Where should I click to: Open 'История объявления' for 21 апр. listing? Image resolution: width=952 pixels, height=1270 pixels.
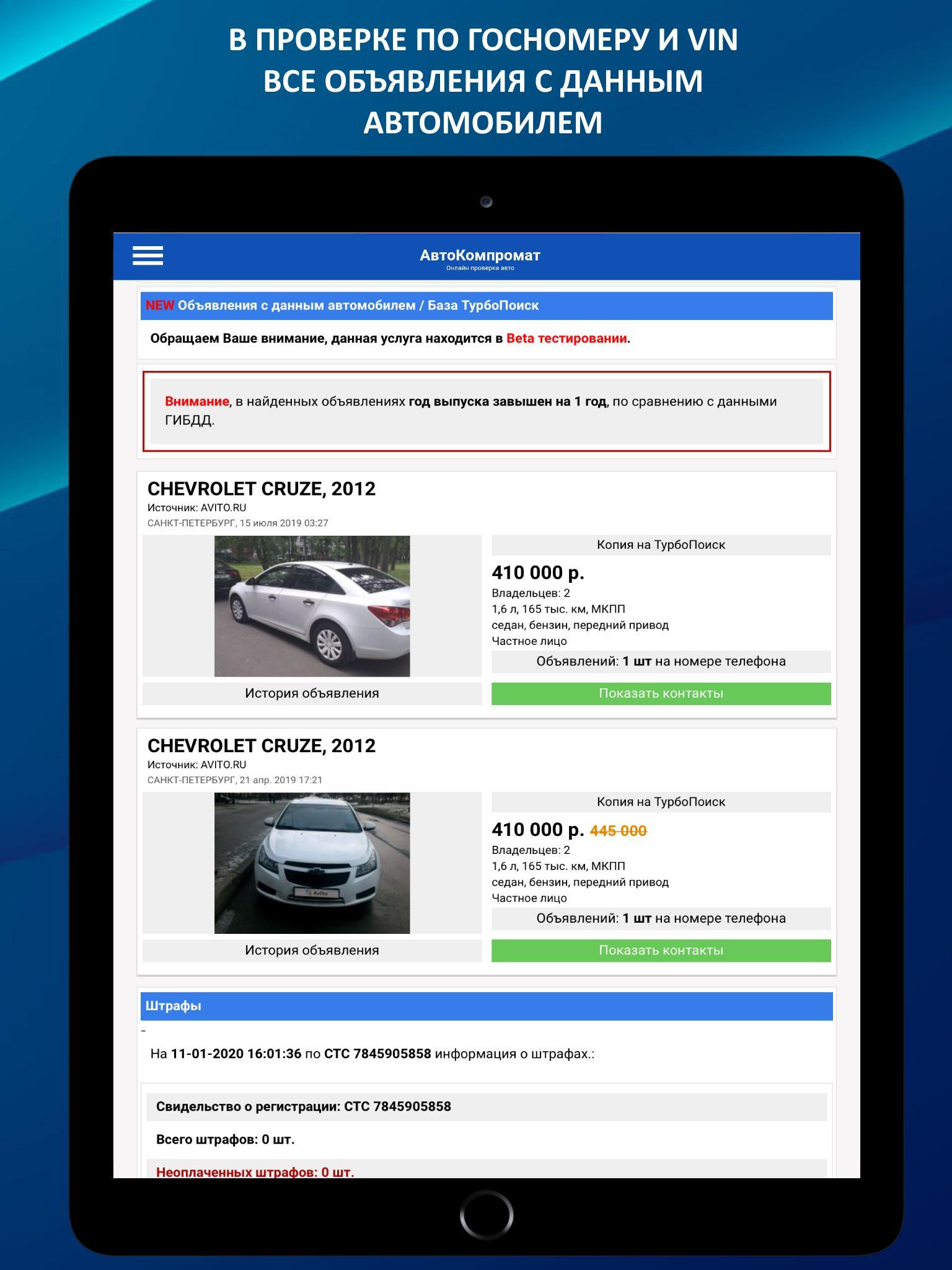coord(312,950)
